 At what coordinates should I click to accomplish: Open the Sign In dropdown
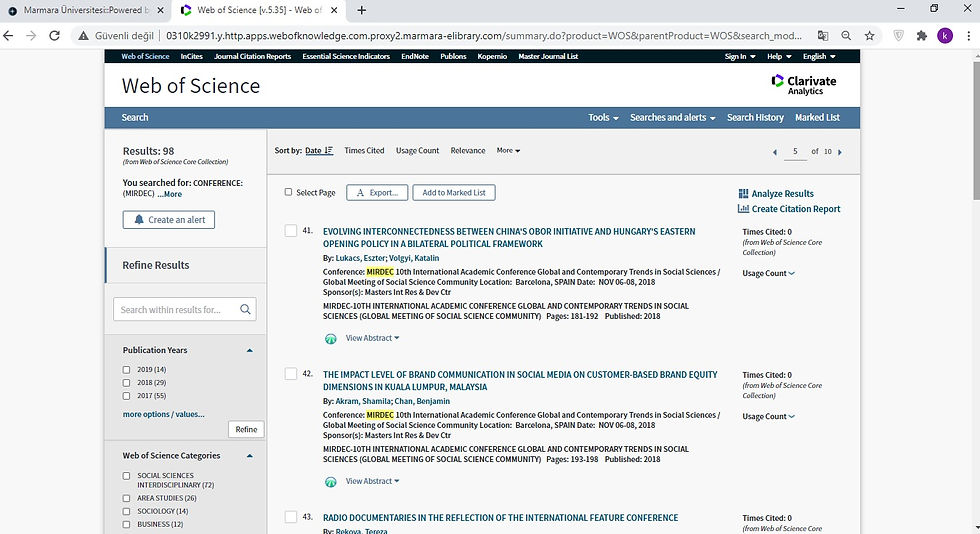coord(740,56)
